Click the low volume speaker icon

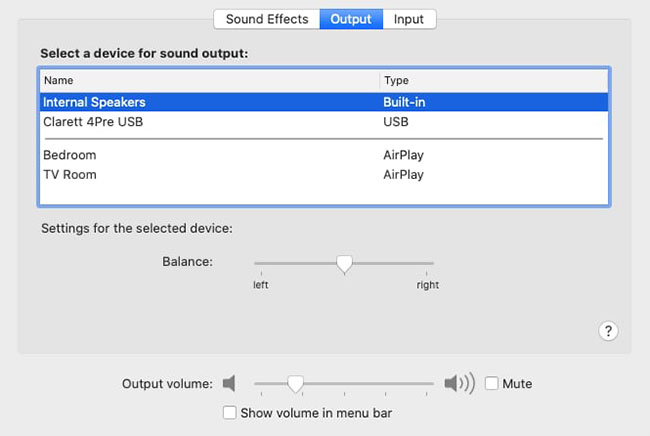pos(230,384)
